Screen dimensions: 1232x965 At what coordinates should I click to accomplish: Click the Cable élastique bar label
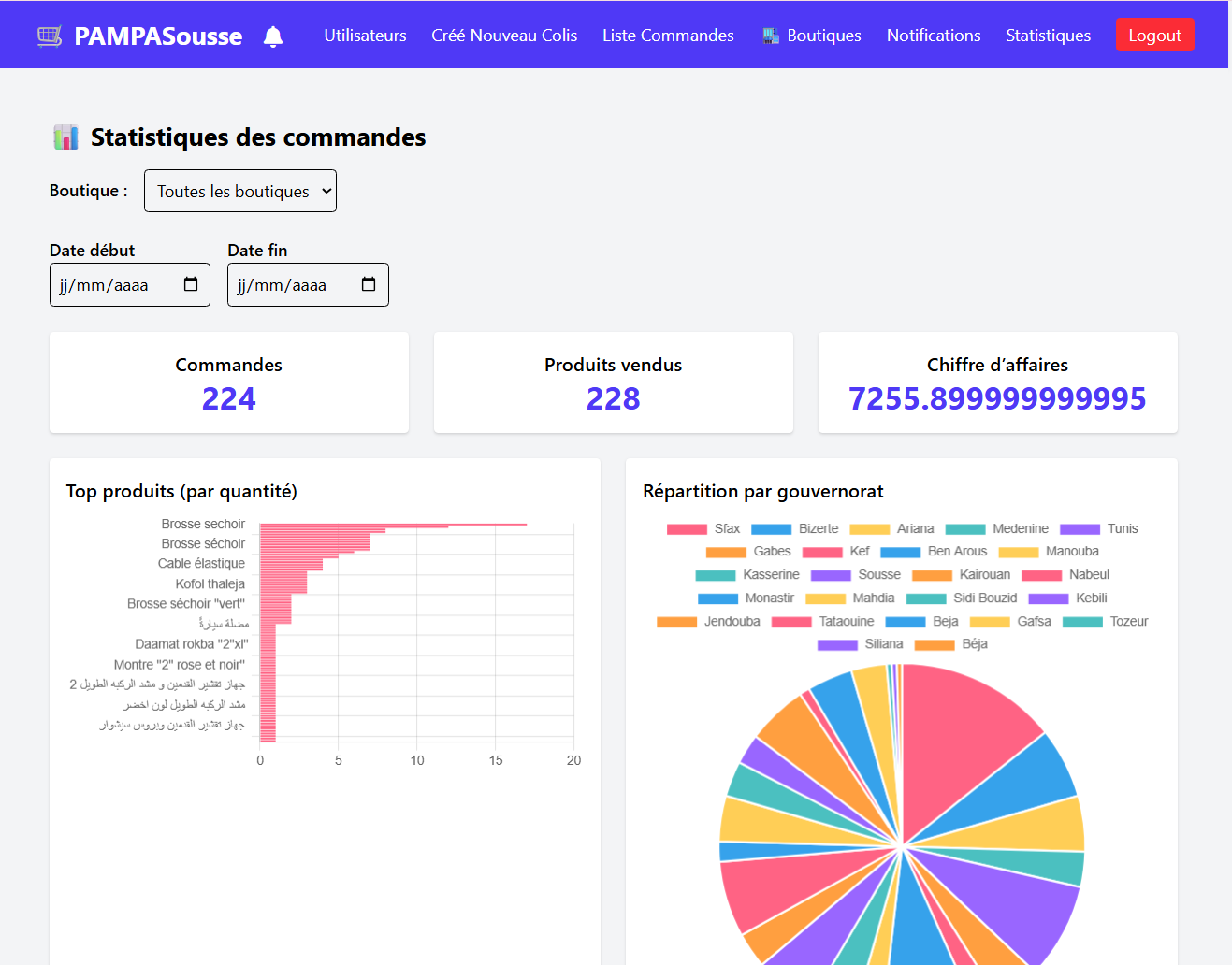point(201,564)
